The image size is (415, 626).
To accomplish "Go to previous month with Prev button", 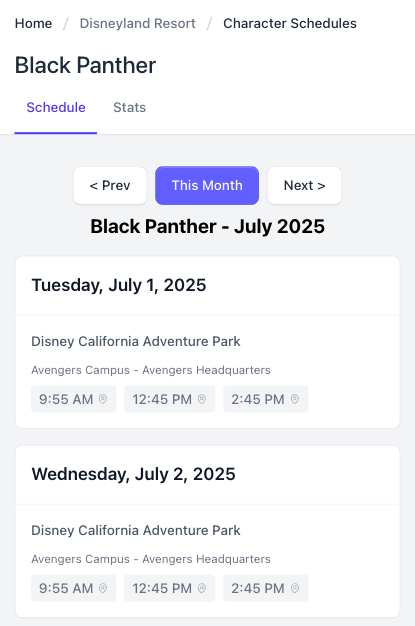I will pos(110,186).
